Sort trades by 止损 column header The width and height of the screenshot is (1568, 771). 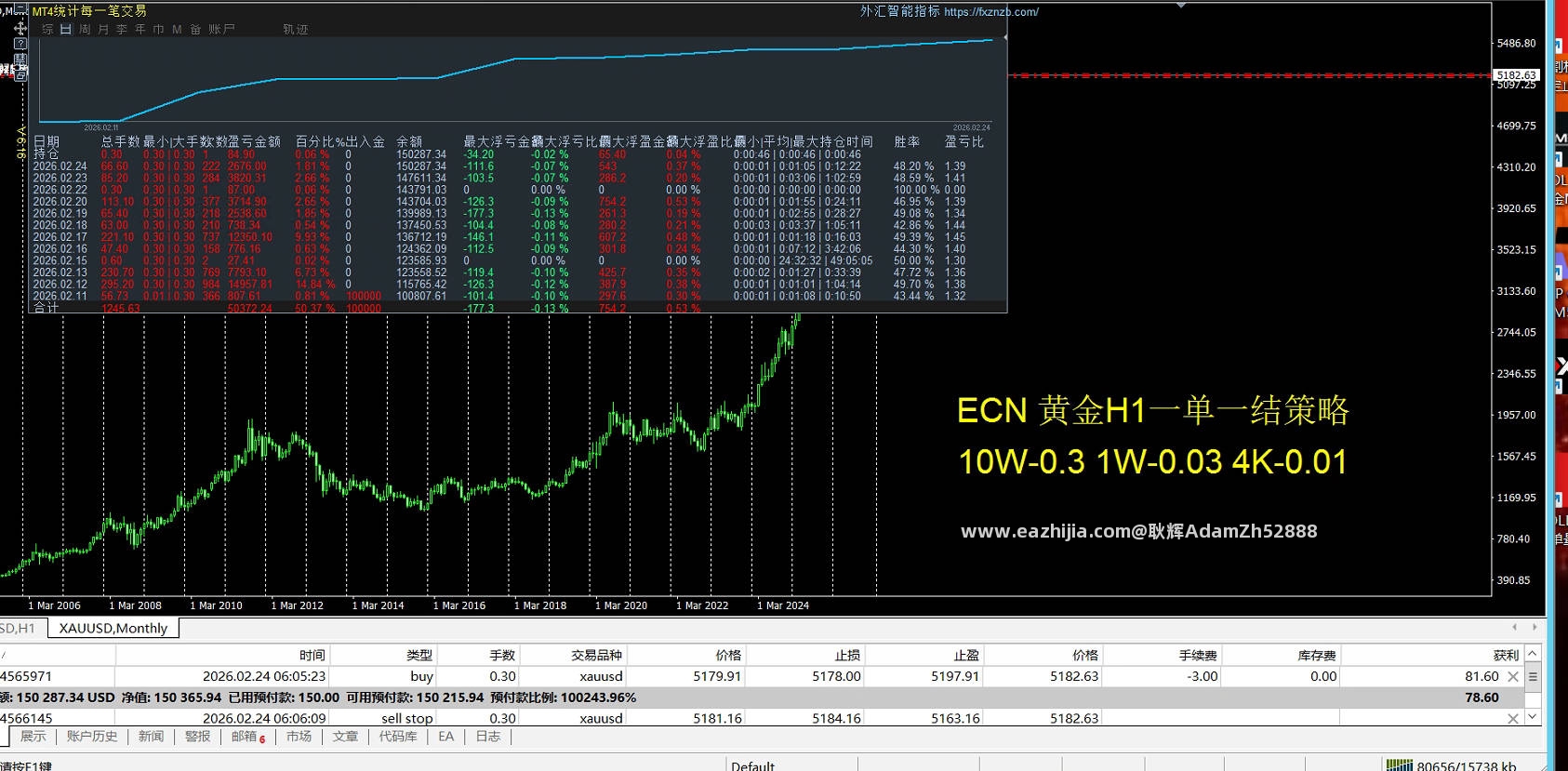pos(805,655)
